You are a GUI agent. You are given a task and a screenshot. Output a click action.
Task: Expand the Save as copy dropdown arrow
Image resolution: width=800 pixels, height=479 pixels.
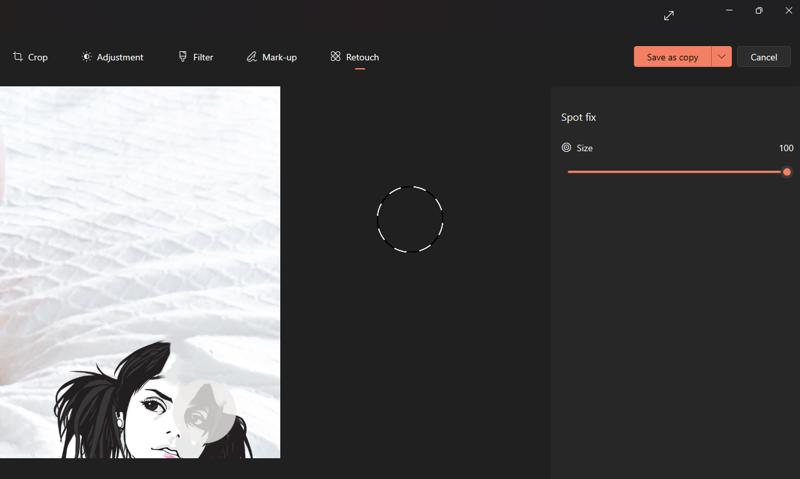(x=721, y=57)
